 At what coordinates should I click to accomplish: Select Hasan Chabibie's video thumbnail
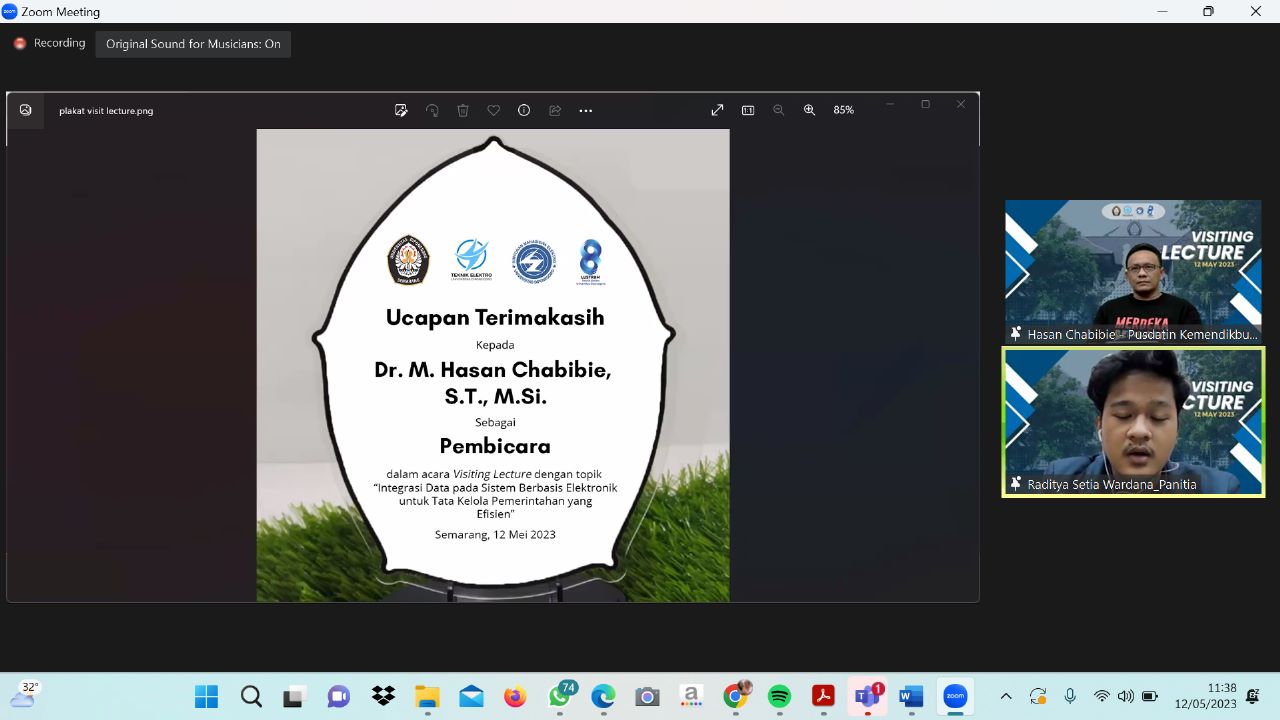click(x=1133, y=271)
